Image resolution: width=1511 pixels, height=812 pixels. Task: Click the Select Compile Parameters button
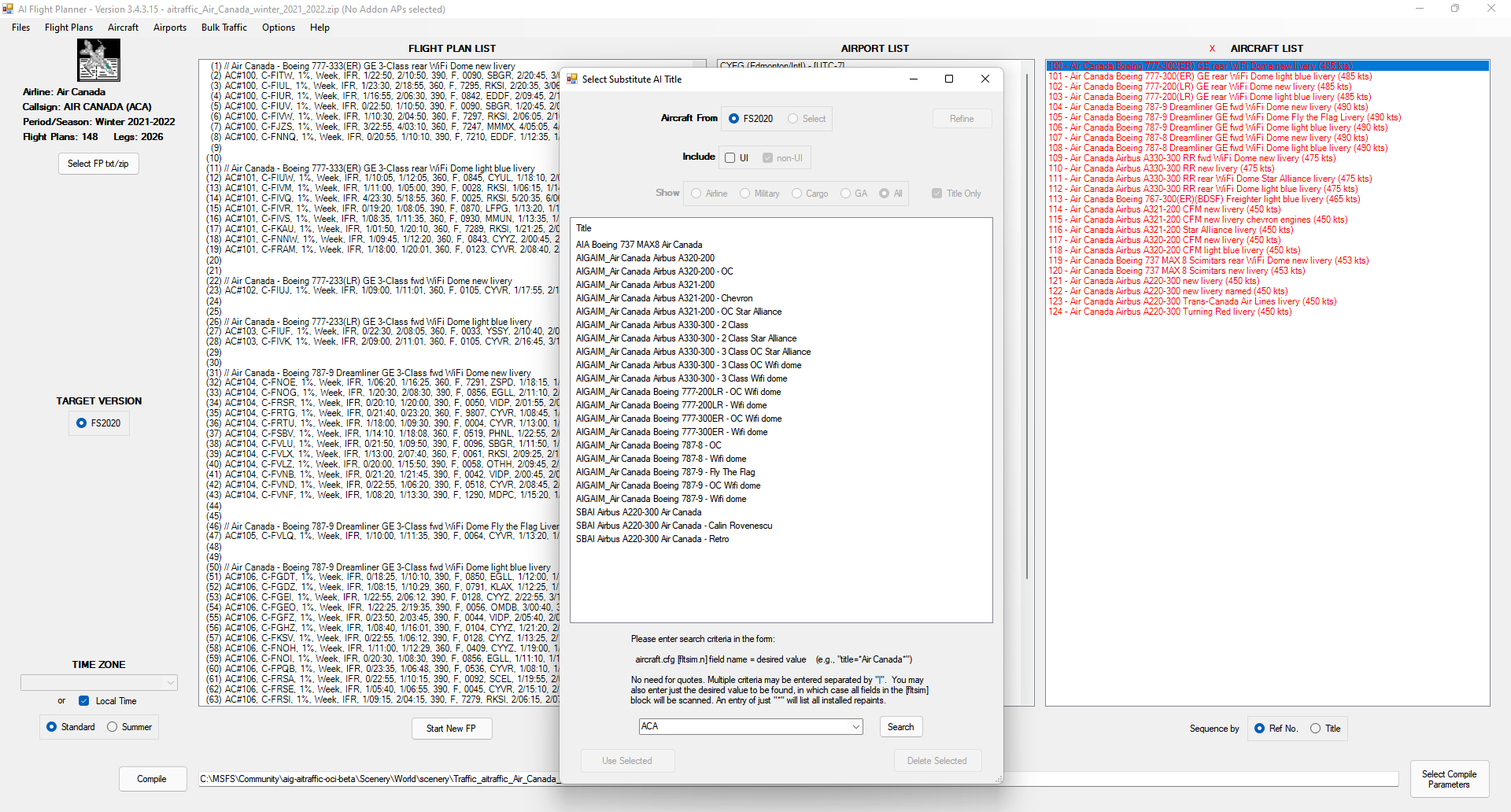pos(1450,779)
